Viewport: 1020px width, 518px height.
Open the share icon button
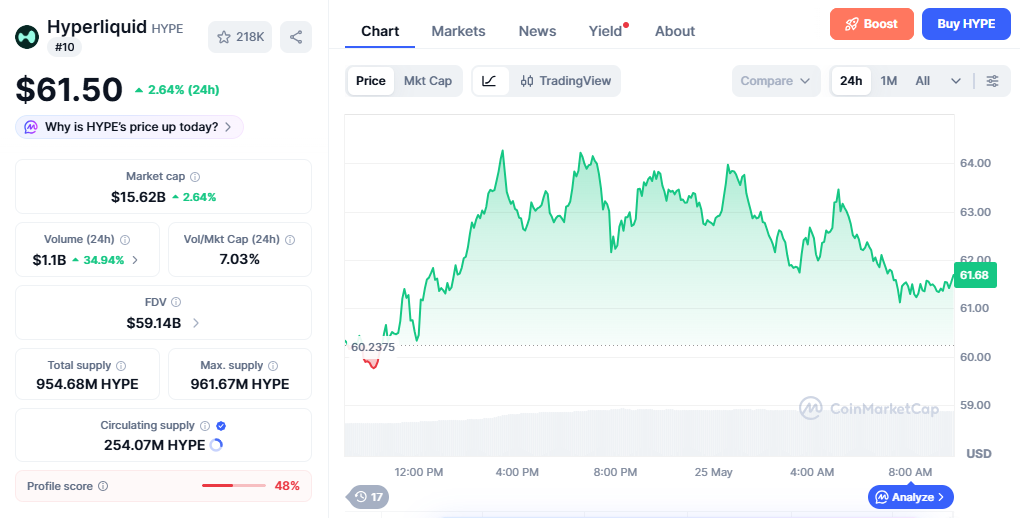point(296,37)
